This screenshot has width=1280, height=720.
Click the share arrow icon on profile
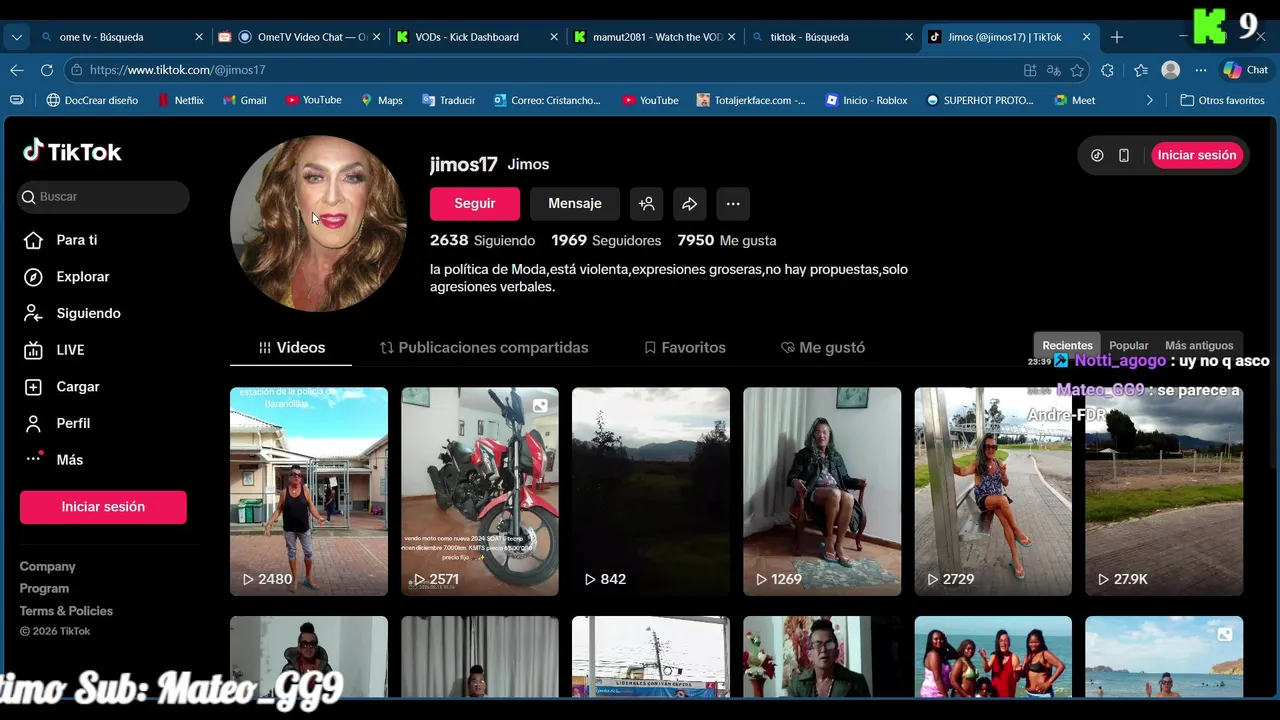pos(690,203)
